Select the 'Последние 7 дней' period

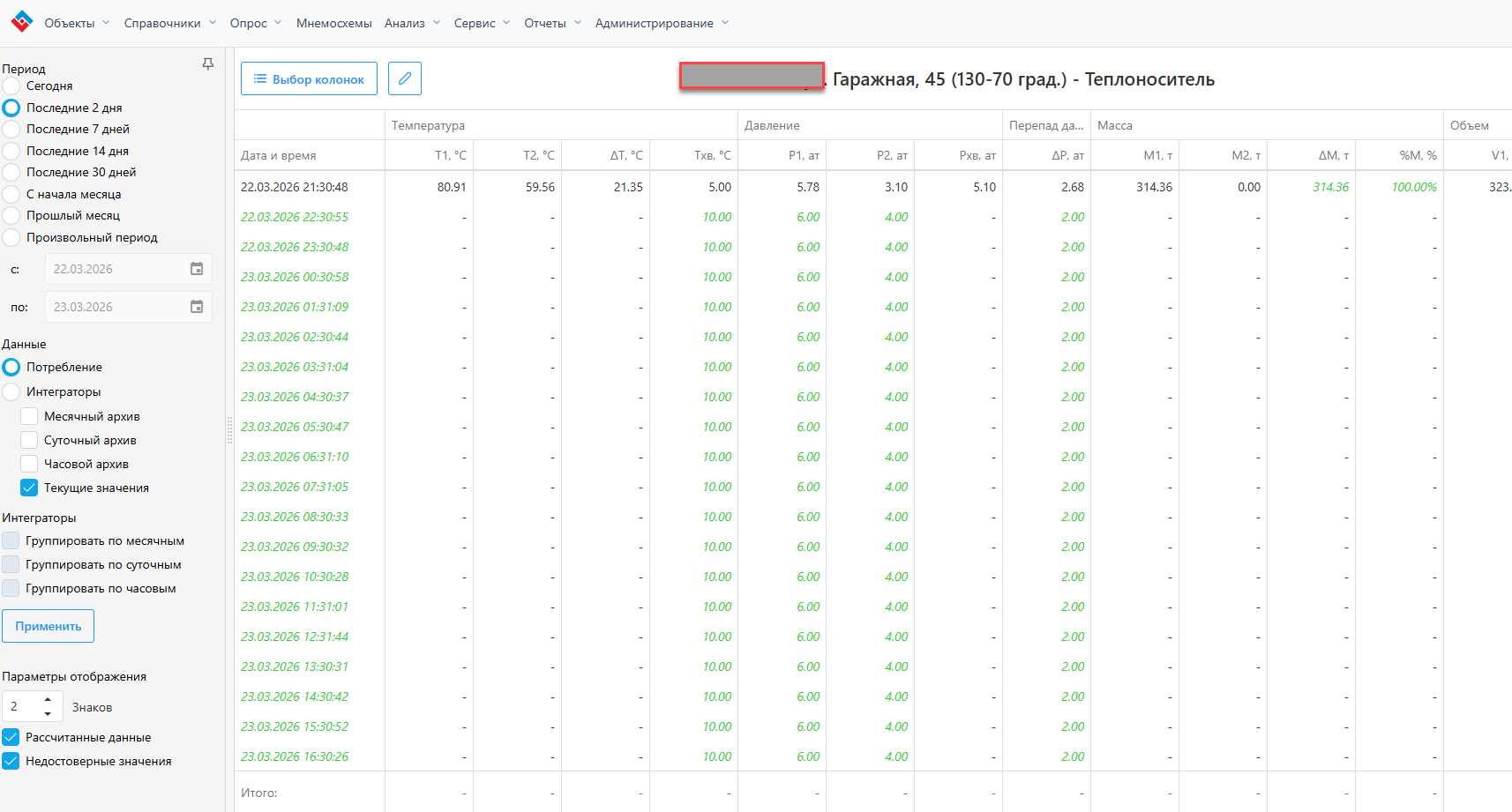pos(11,130)
